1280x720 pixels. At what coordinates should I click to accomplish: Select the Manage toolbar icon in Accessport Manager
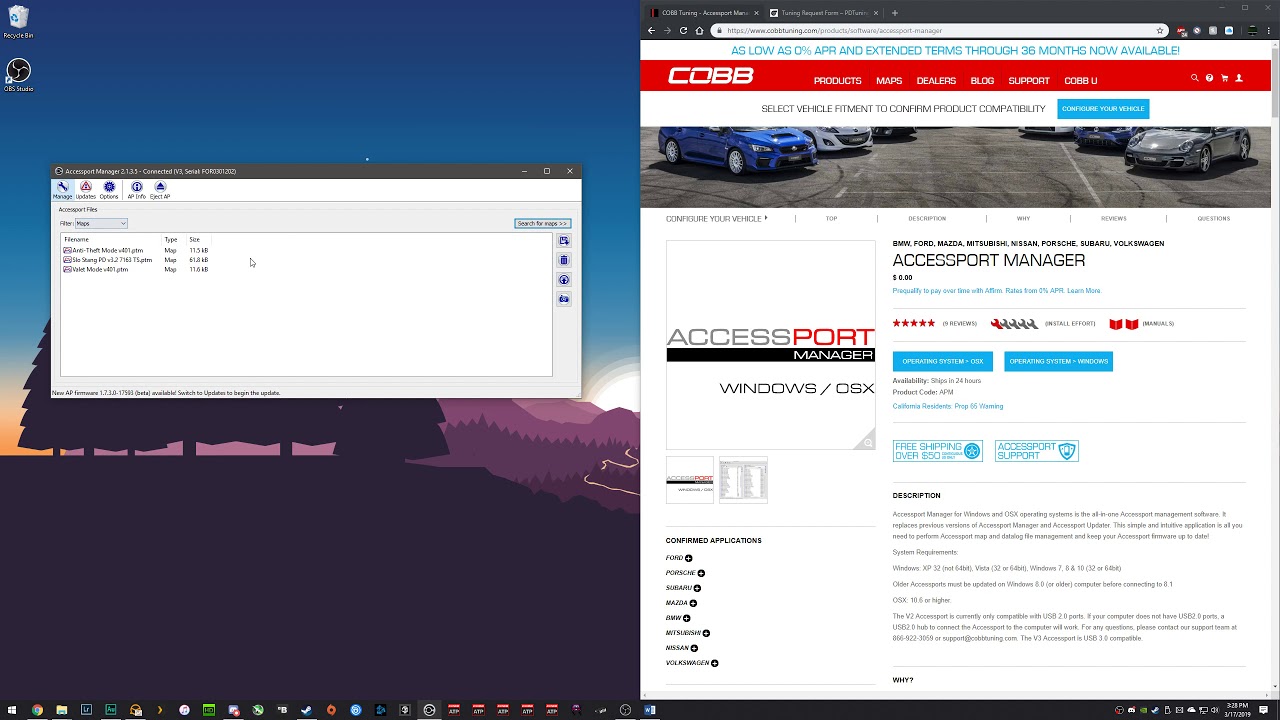62,190
